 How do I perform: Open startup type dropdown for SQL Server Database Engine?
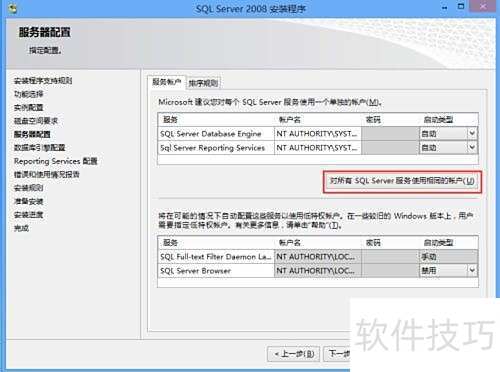click(472, 134)
